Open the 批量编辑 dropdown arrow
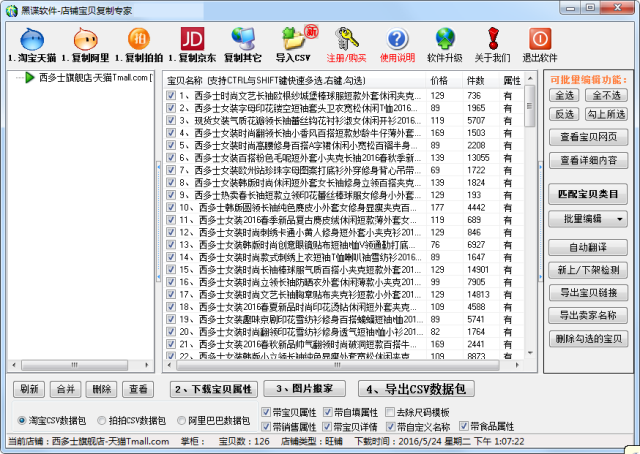The image size is (640, 454). pyautogui.click(x=620, y=219)
